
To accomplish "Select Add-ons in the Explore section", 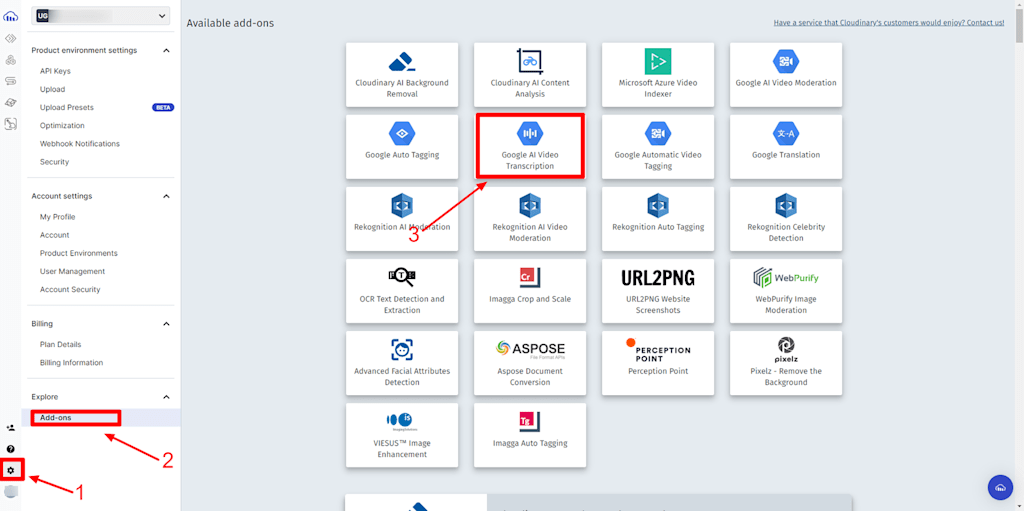I will pyautogui.click(x=56, y=418).
